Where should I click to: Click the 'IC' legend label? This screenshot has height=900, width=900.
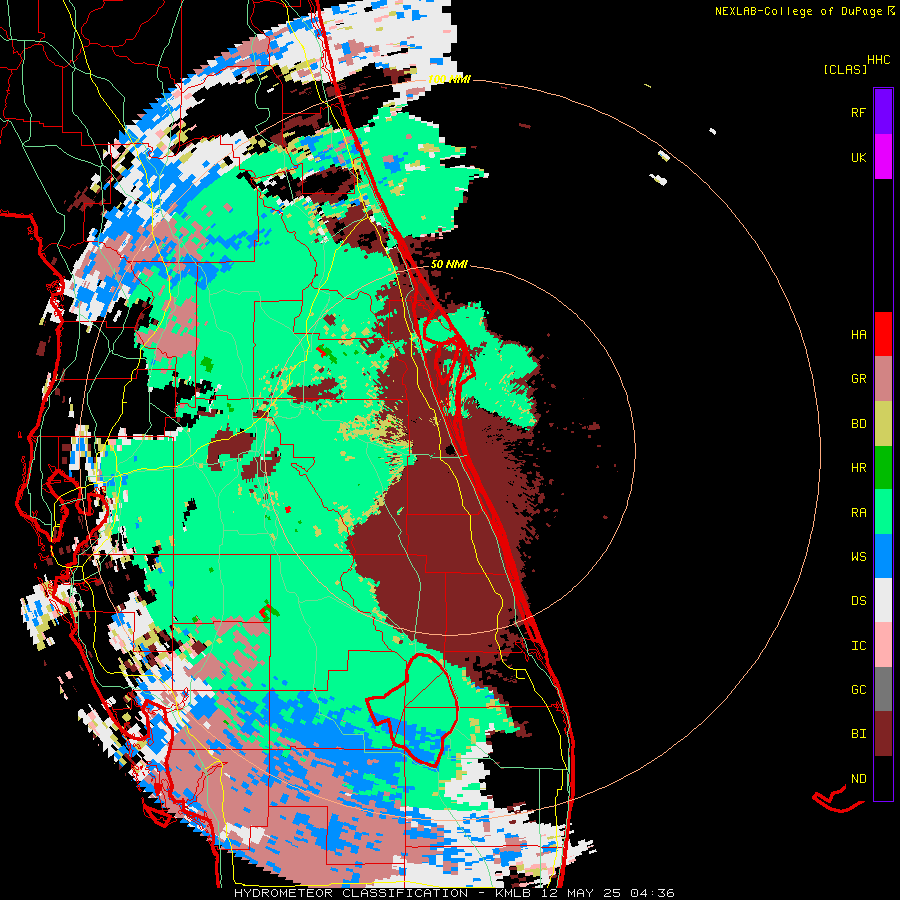pos(858,646)
